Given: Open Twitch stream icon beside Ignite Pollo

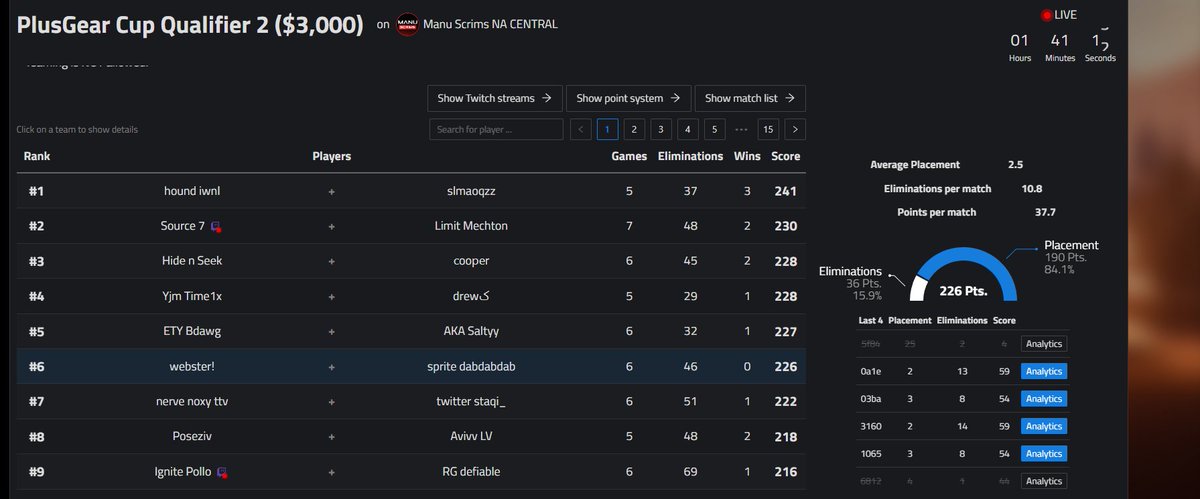Looking at the screenshot, I should tap(222, 472).
